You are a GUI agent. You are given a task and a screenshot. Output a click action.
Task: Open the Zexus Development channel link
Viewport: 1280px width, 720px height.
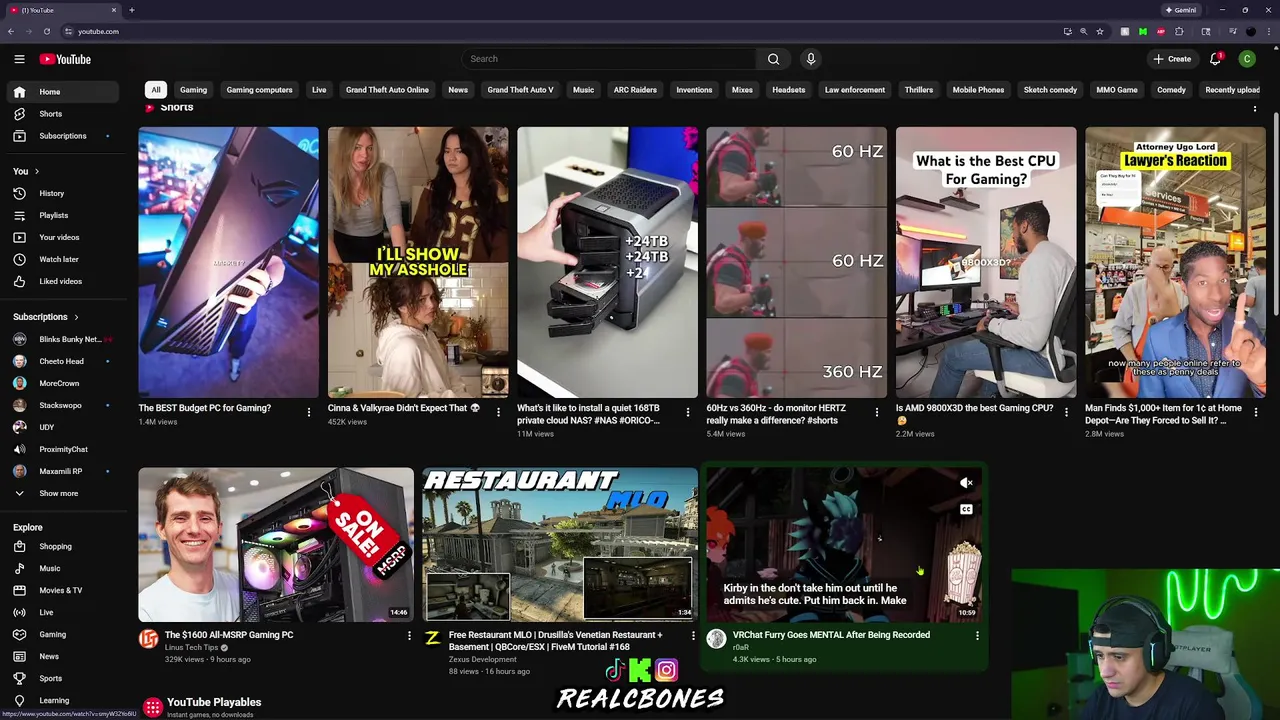click(x=483, y=660)
